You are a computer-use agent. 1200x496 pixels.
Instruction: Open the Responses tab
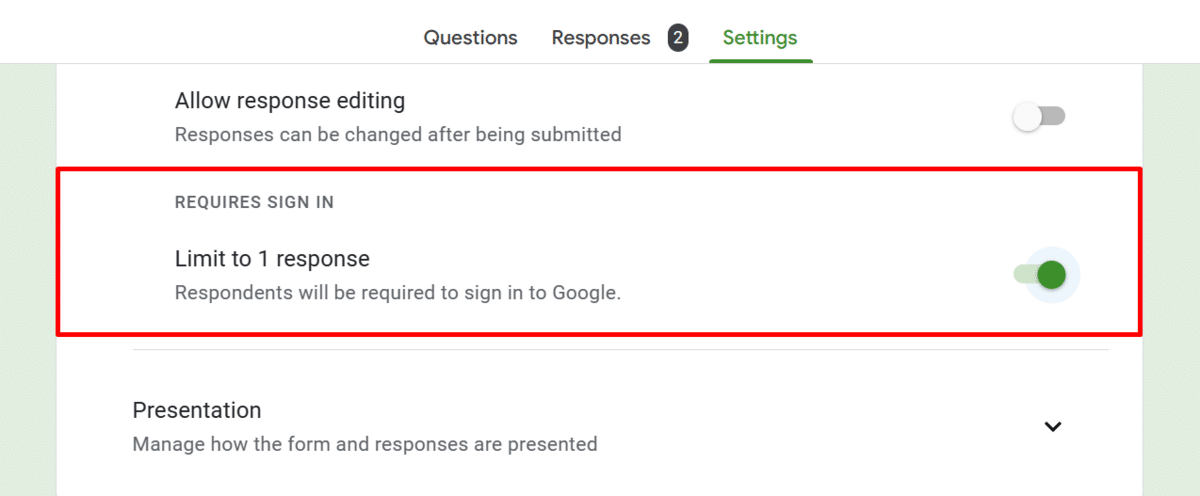coord(601,38)
